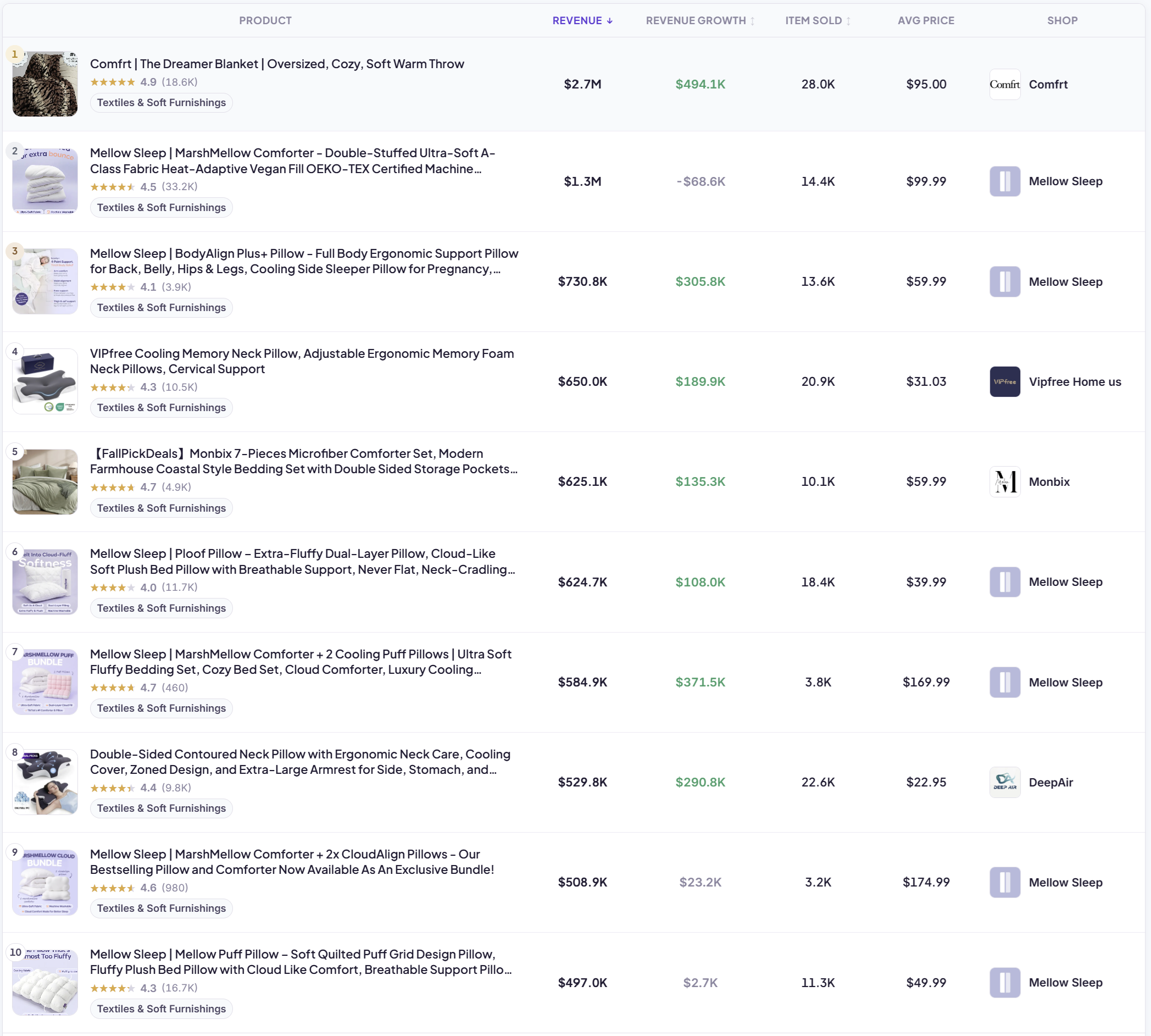1151x1036 pixels.
Task: Click the $371.5K revenue growth value
Action: [x=700, y=682]
